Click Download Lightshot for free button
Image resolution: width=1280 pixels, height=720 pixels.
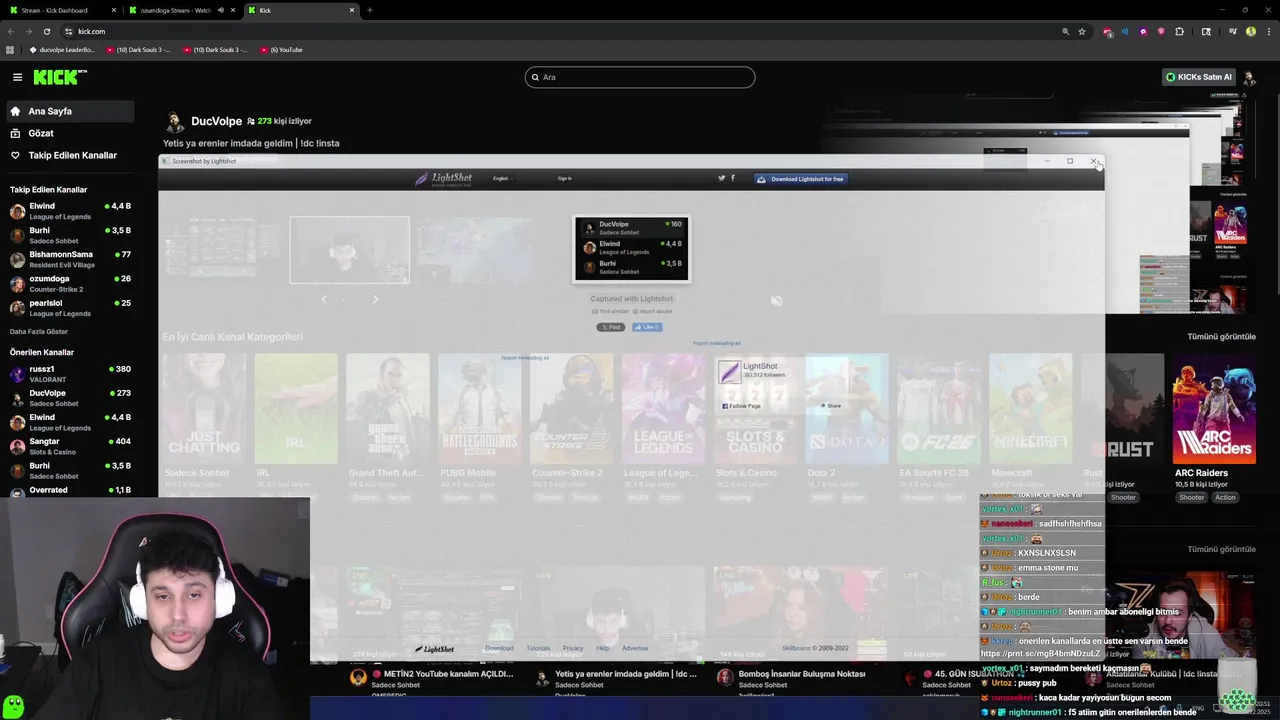tap(800, 179)
